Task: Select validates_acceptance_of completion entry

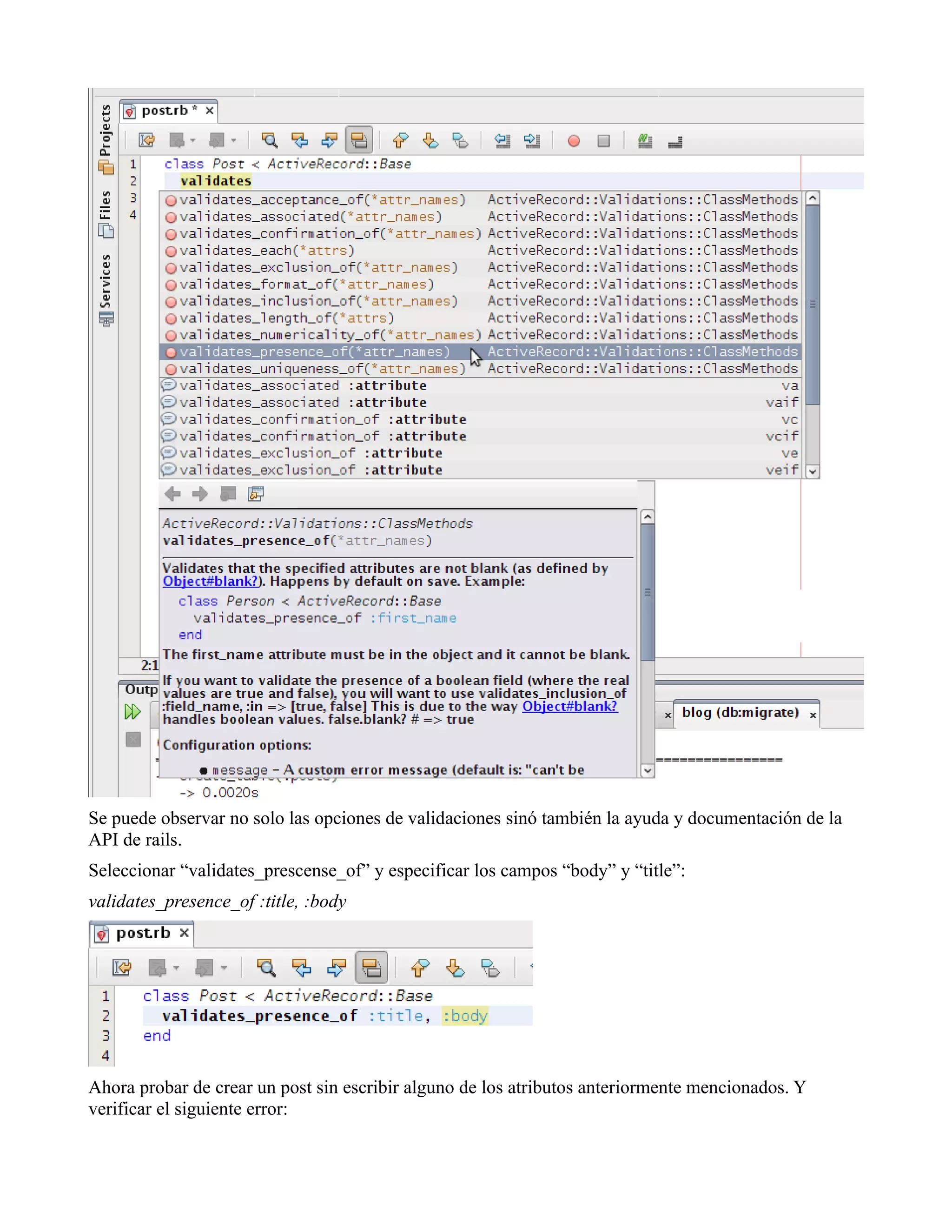Action: tap(480, 200)
